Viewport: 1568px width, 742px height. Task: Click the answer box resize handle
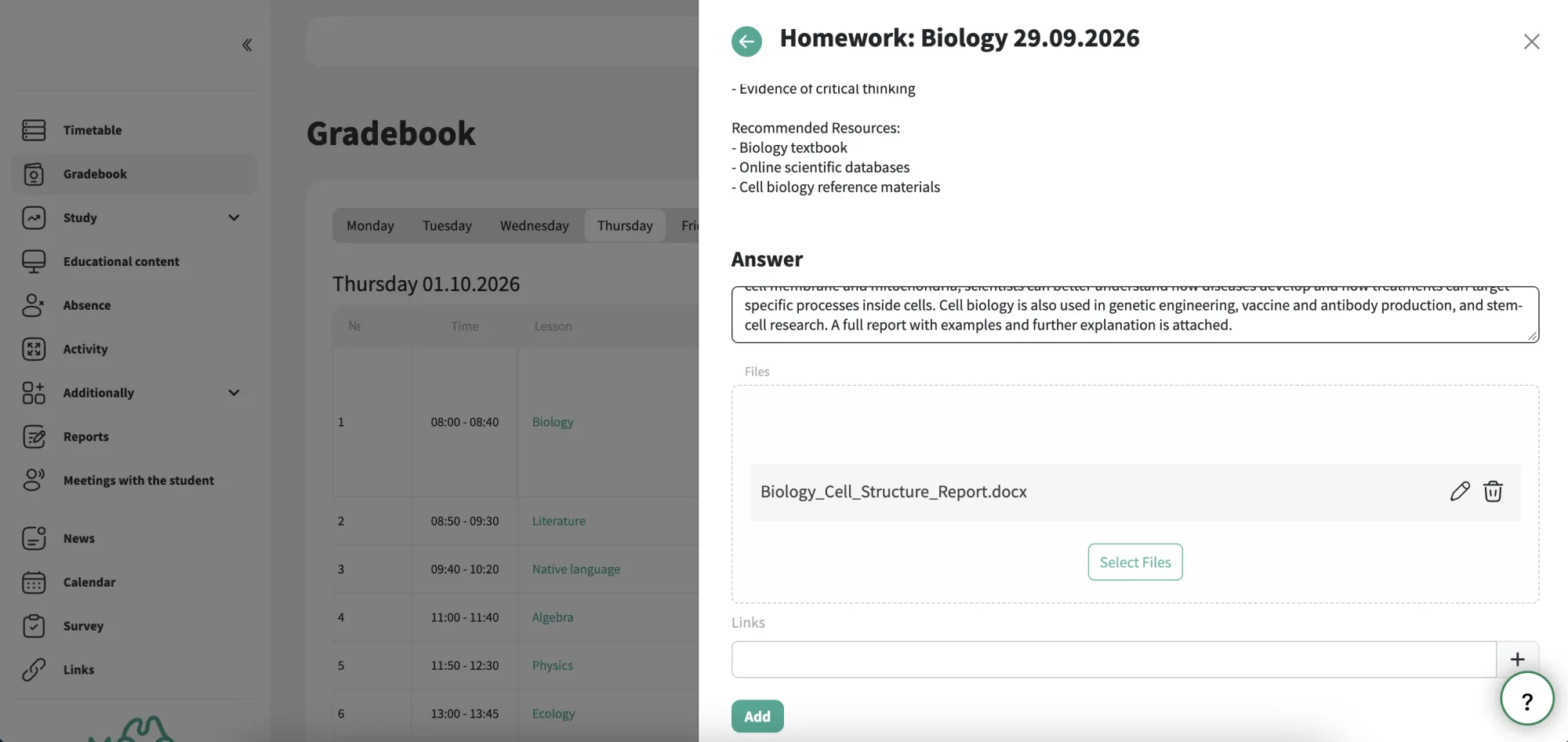click(1532, 335)
